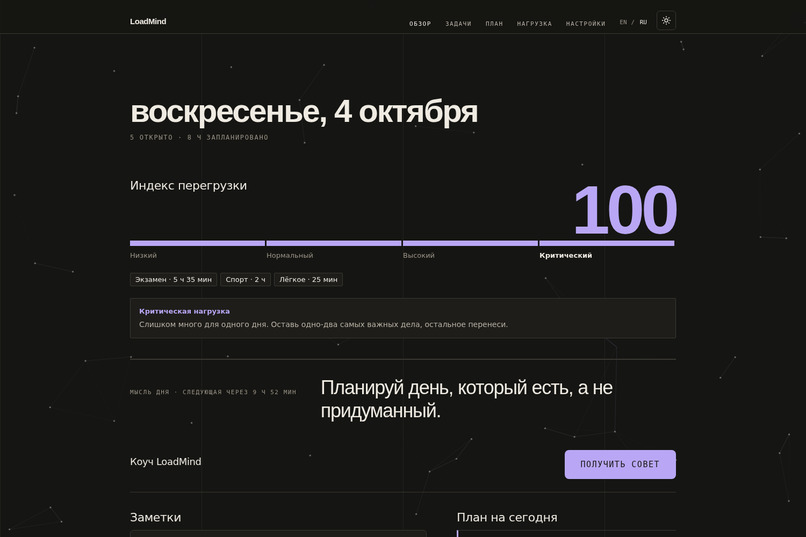Click the воскресенье, 4 октября heading
This screenshot has width=806, height=537.
point(304,112)
